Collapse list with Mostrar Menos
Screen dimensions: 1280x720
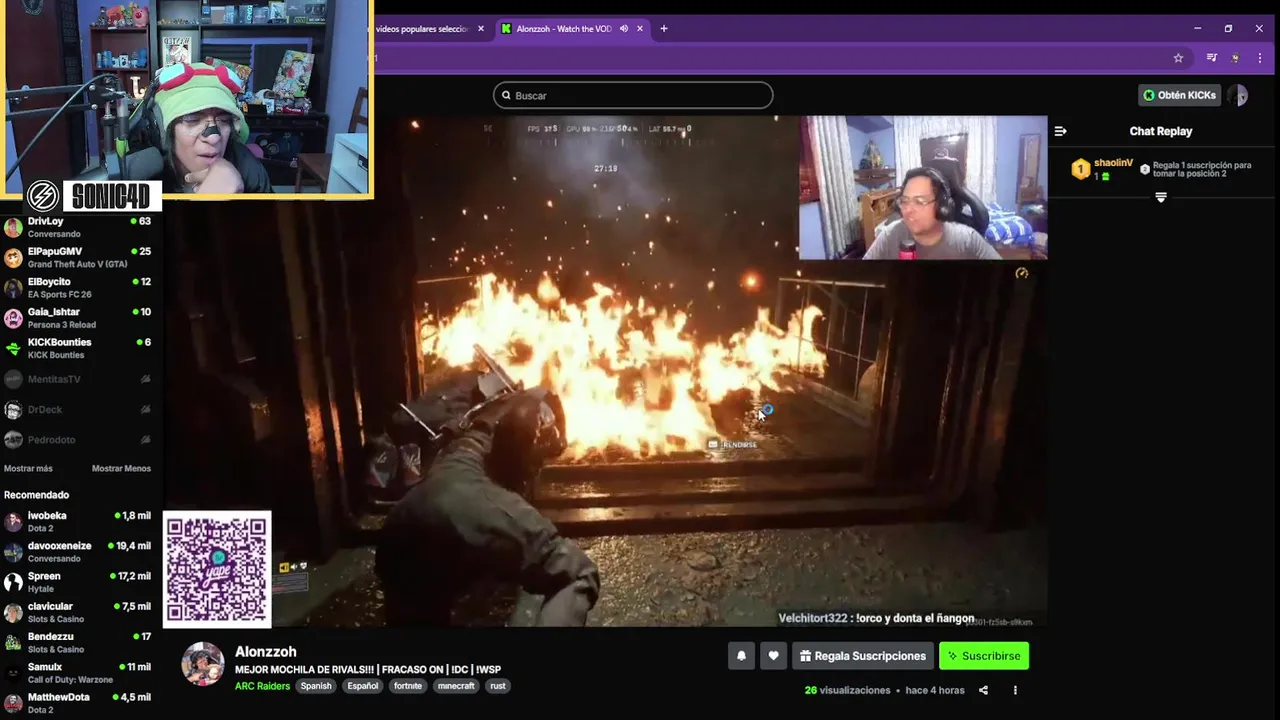coord(121,468)
